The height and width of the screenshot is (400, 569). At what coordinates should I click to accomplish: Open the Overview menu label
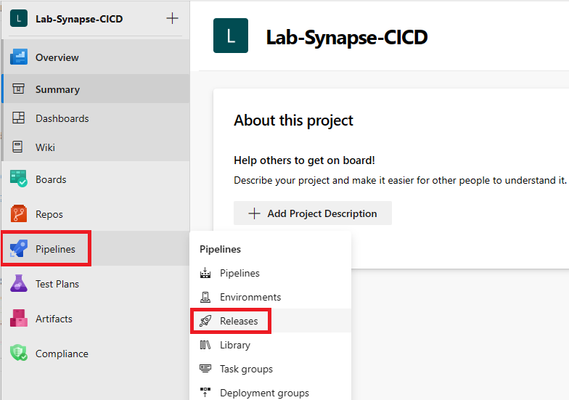click(x=57, y=58)
